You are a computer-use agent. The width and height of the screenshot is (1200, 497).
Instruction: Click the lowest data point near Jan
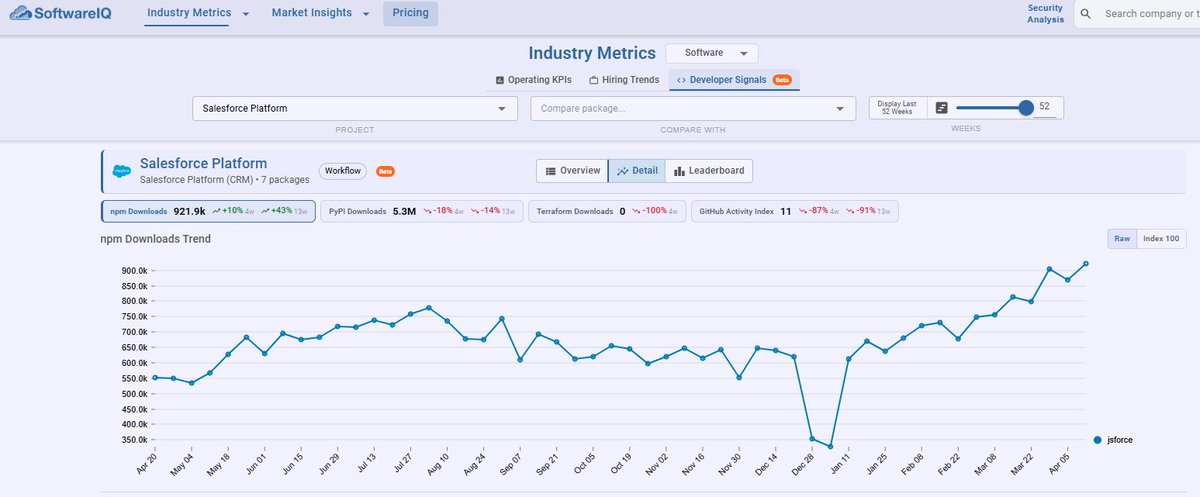coord(830,447)
